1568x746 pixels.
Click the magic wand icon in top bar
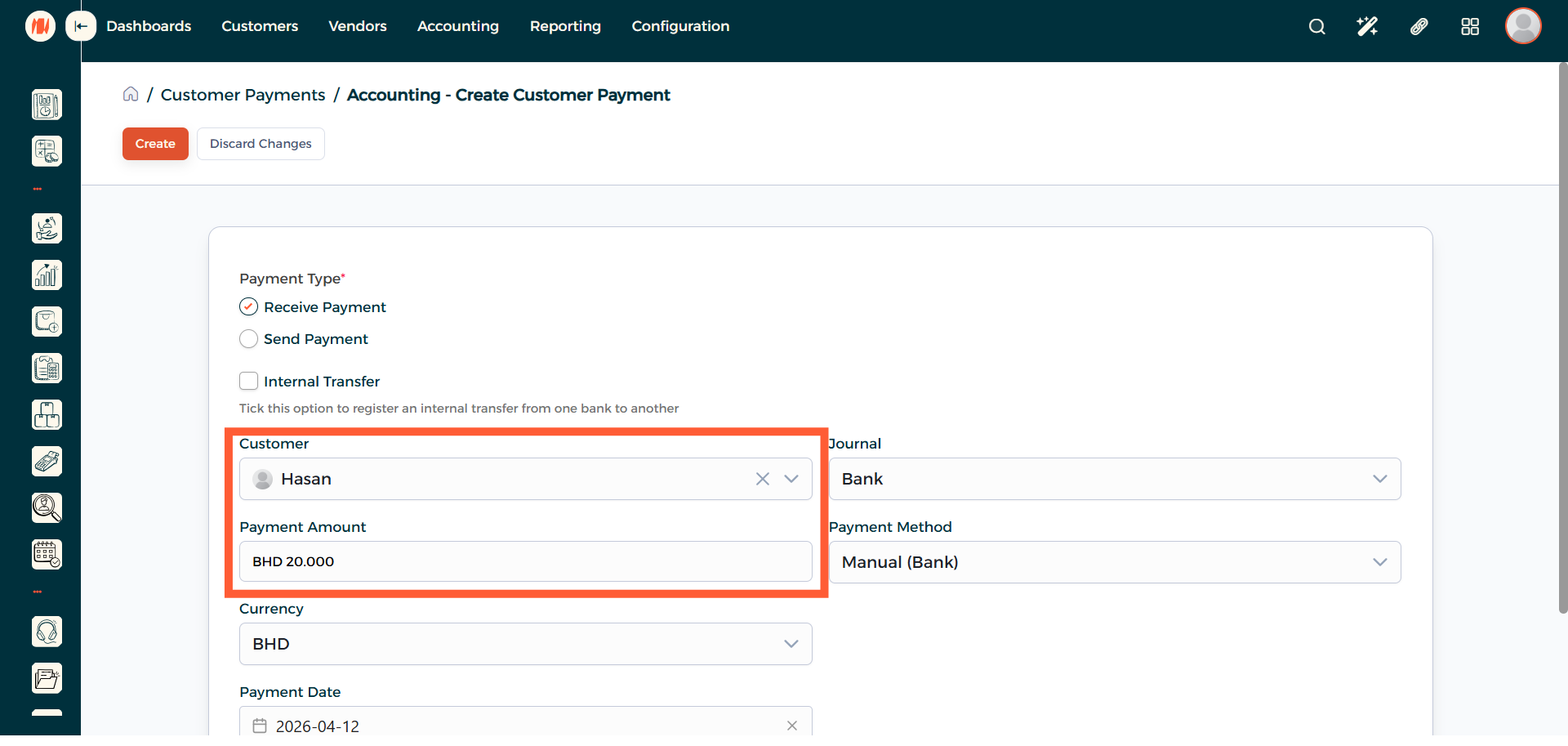(x=1367, y=27)
